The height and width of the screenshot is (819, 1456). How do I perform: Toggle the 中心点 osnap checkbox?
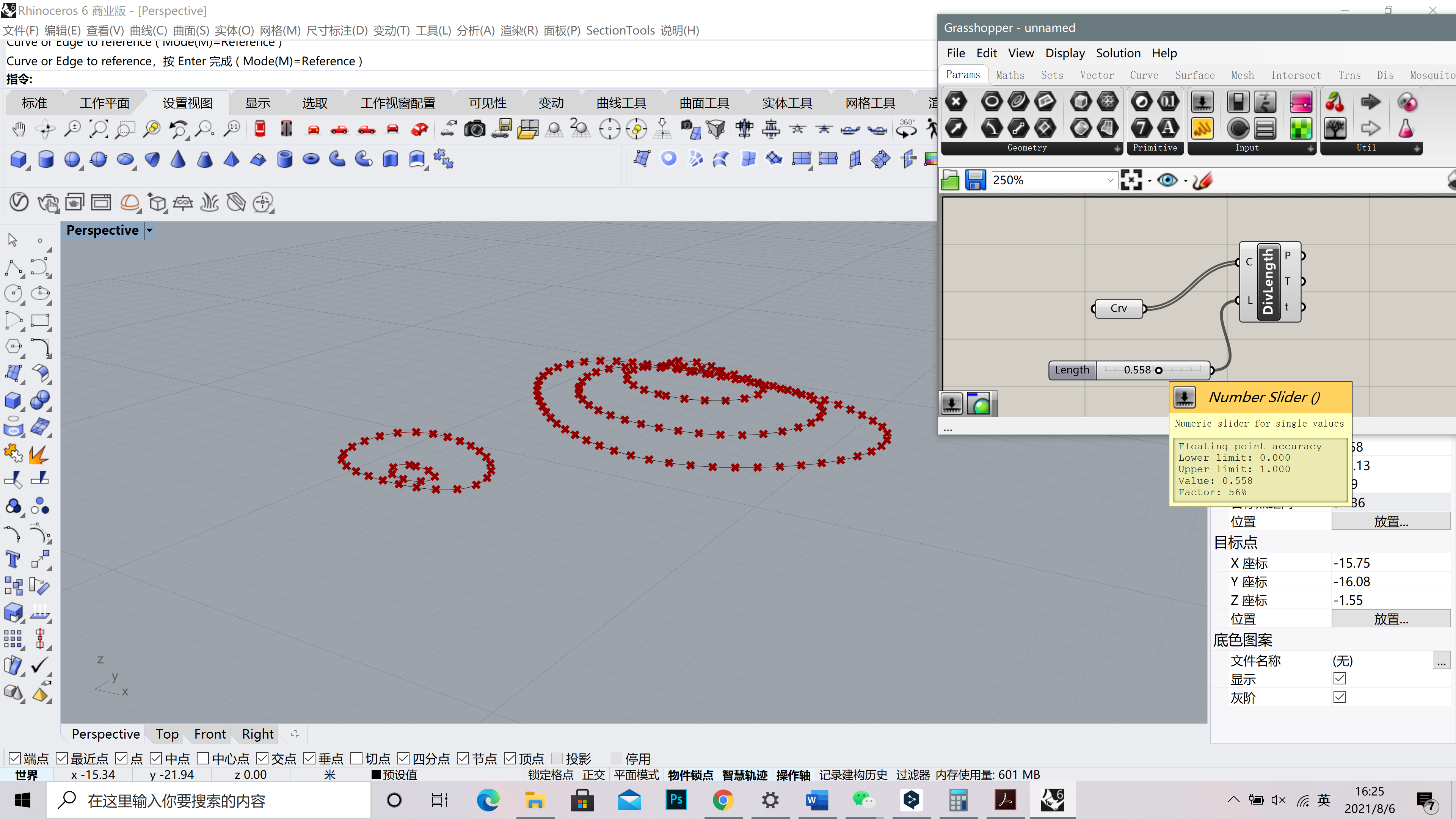pos(204,758)
